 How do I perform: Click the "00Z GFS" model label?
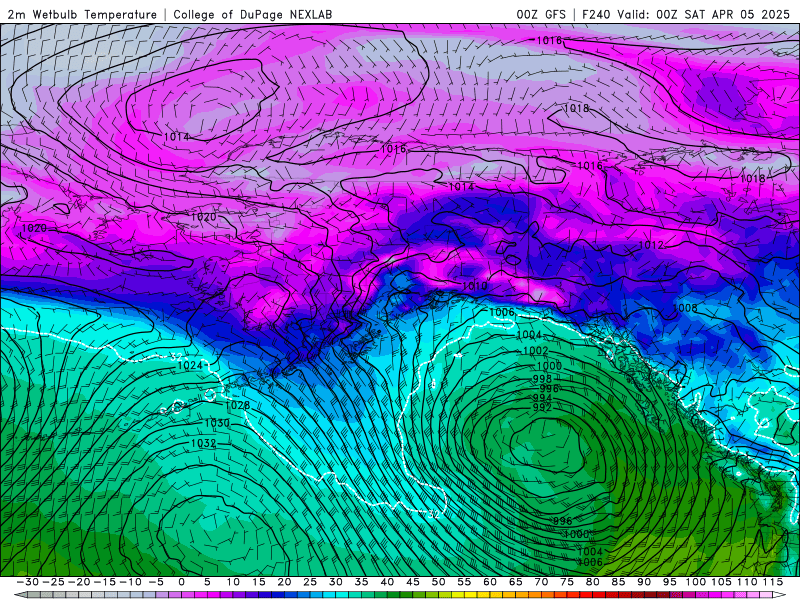click(541, 15)
